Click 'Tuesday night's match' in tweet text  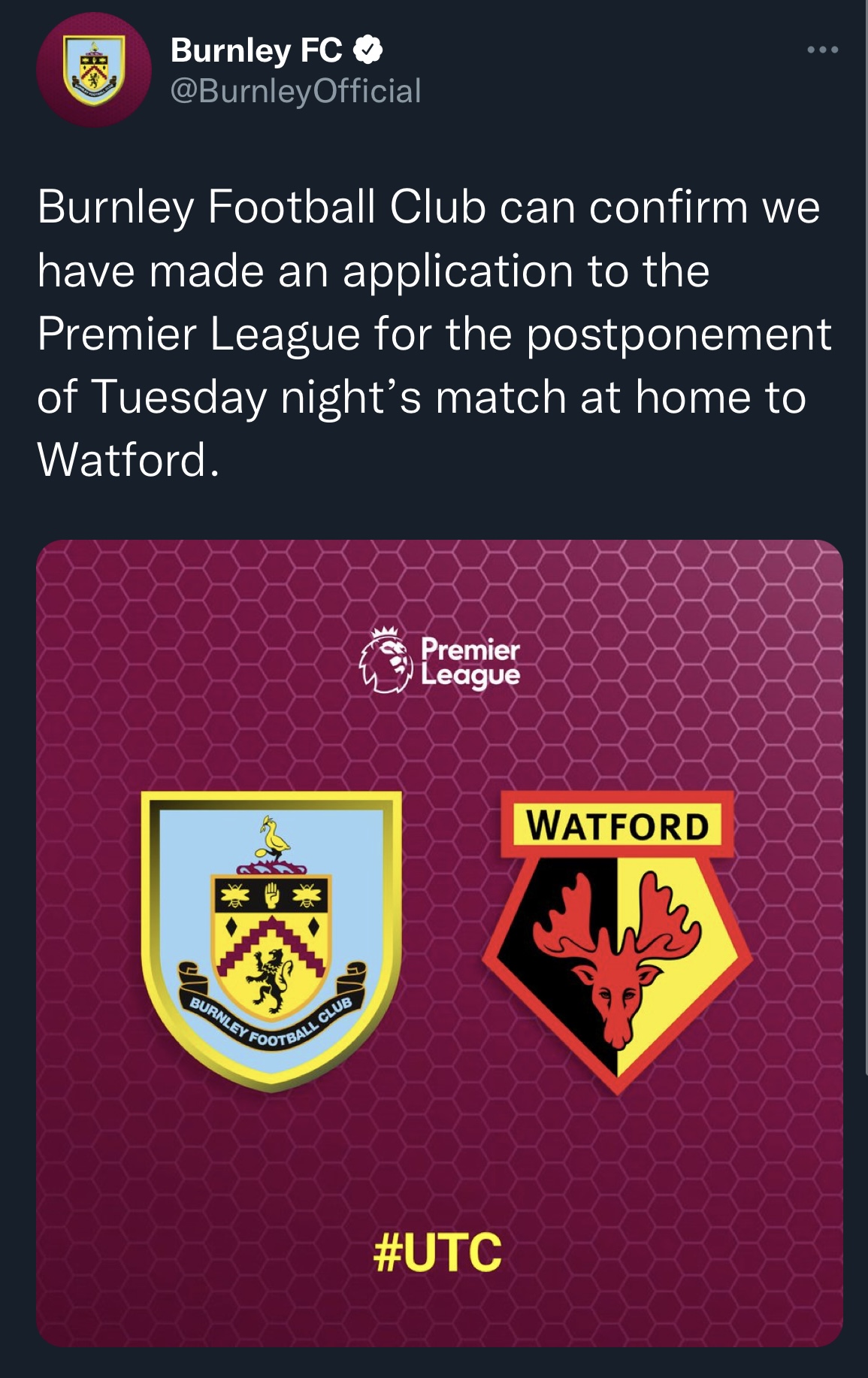(329, 396)
